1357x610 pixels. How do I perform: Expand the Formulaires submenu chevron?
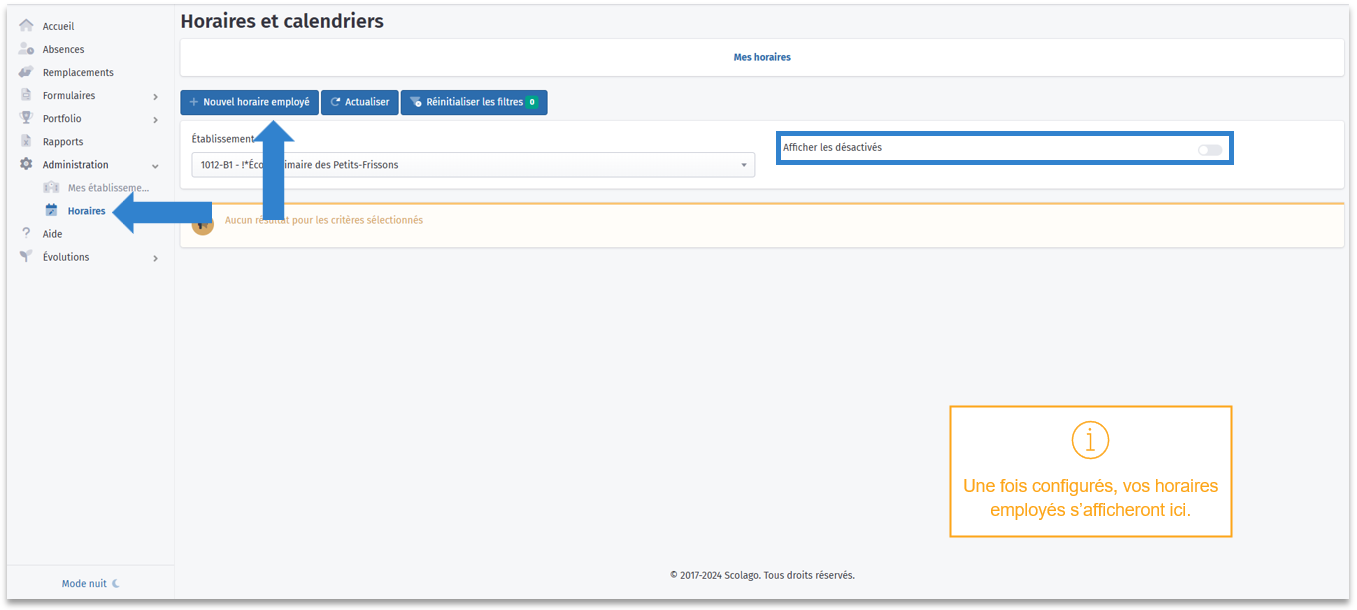(x=155, y=97)
